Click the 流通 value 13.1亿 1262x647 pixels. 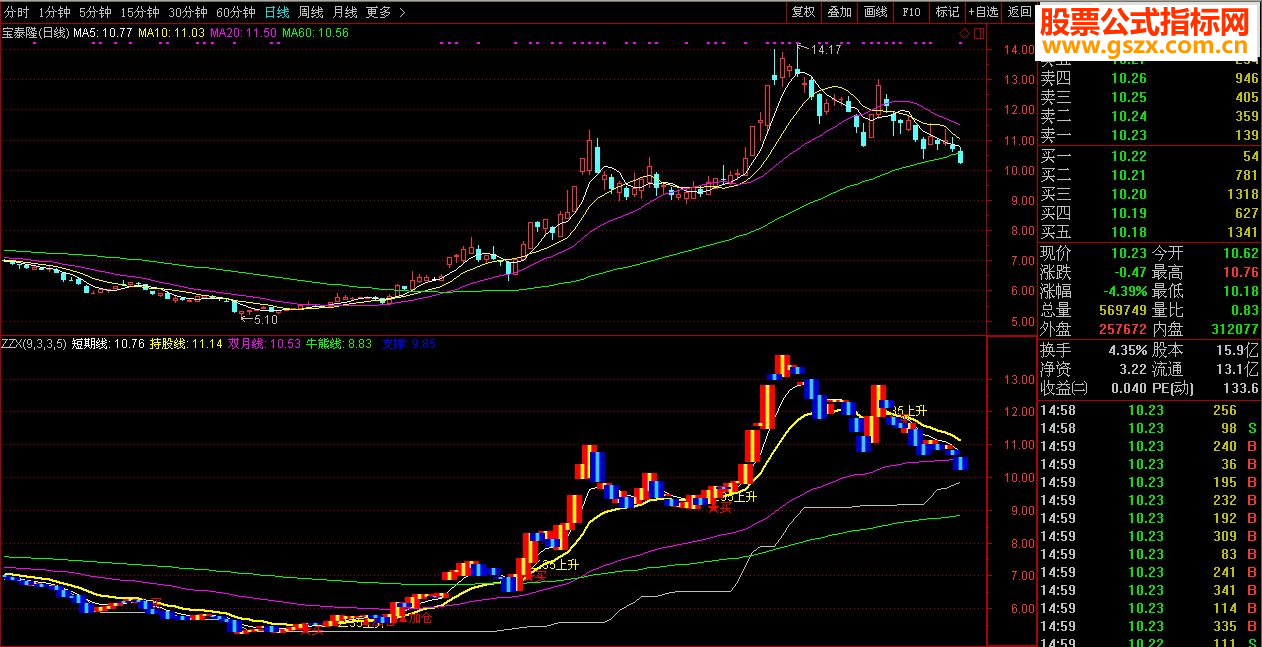[x=1237, y=369]
